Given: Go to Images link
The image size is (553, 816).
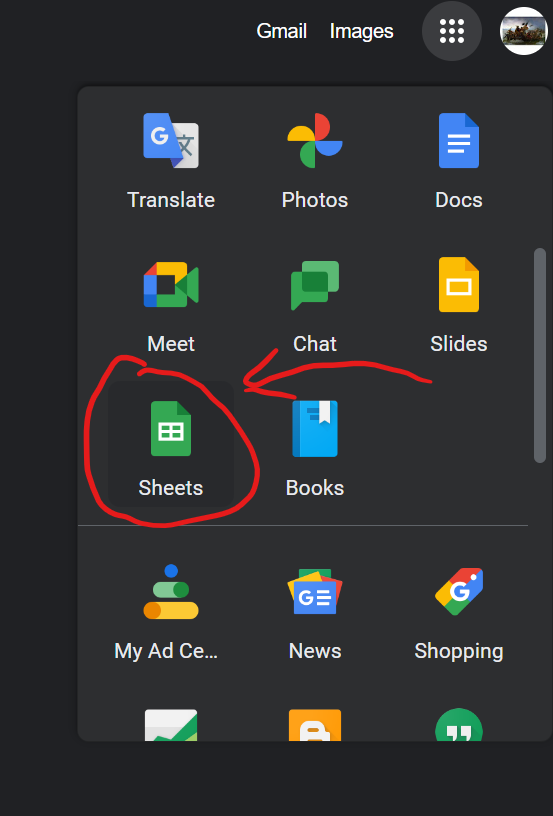Looking at the screenshot, I should (362, 31).
